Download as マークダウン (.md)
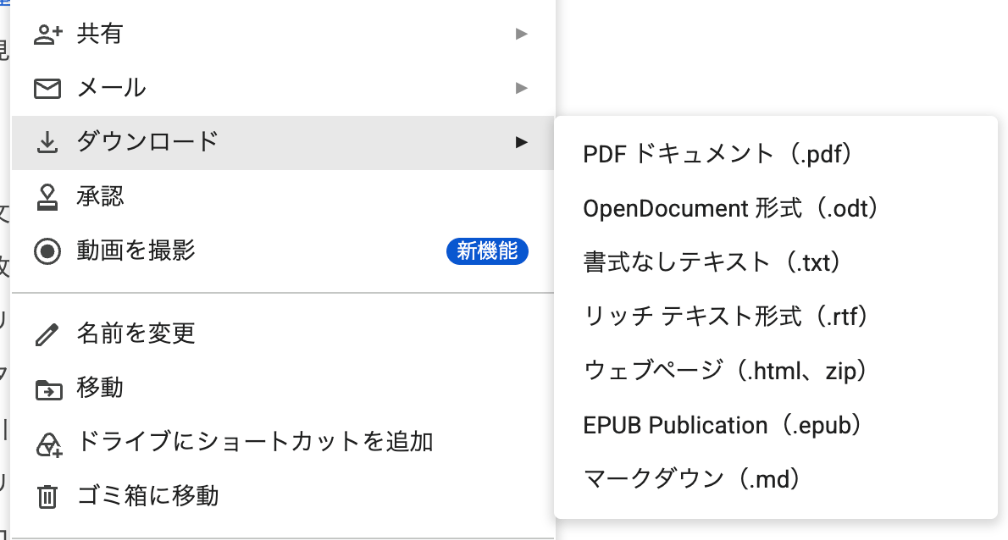Image resolution: width=1008 pixels, height=540 pixels. [776, 479]
